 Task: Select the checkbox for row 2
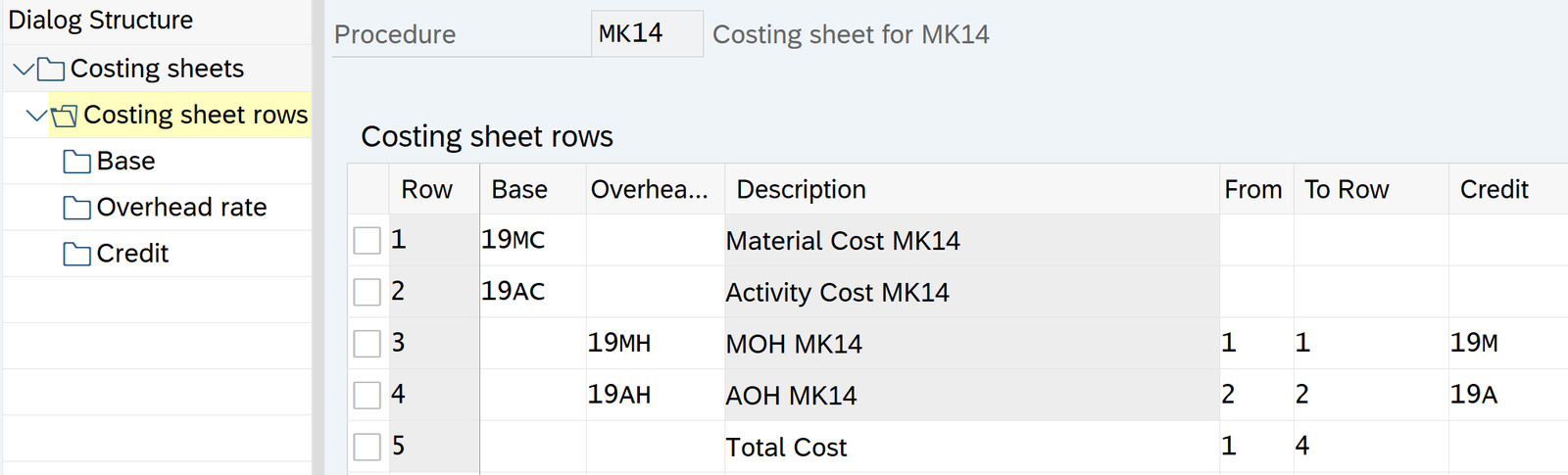point(367,292)
